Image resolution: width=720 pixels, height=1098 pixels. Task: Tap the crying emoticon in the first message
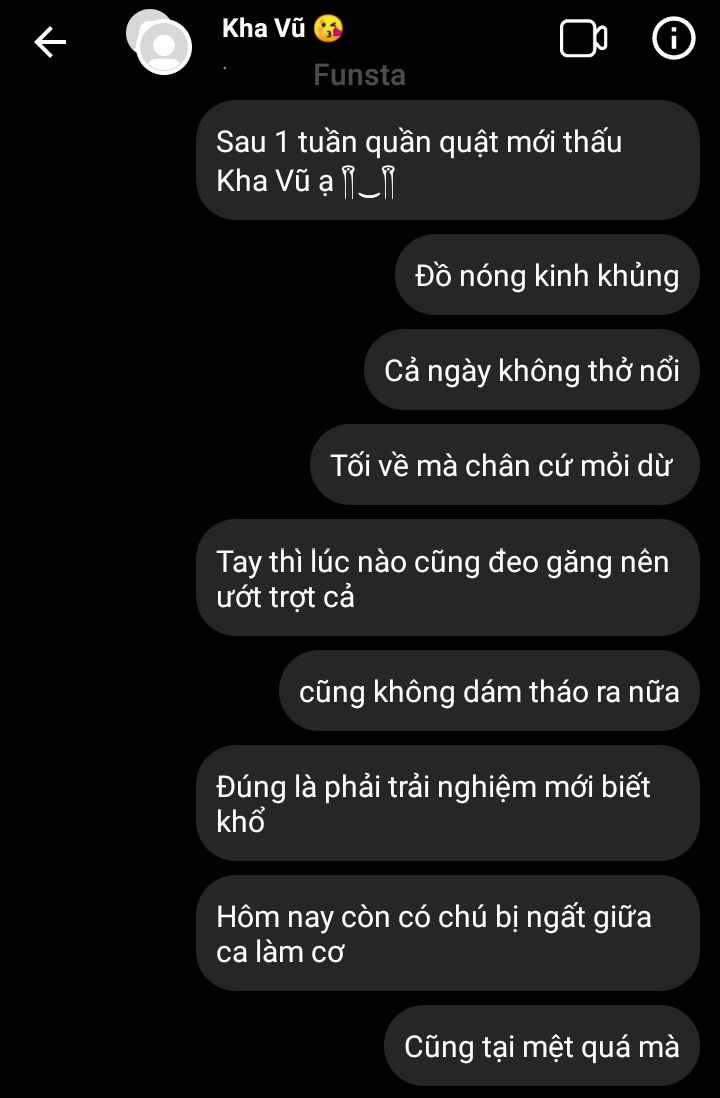point(367,181)
